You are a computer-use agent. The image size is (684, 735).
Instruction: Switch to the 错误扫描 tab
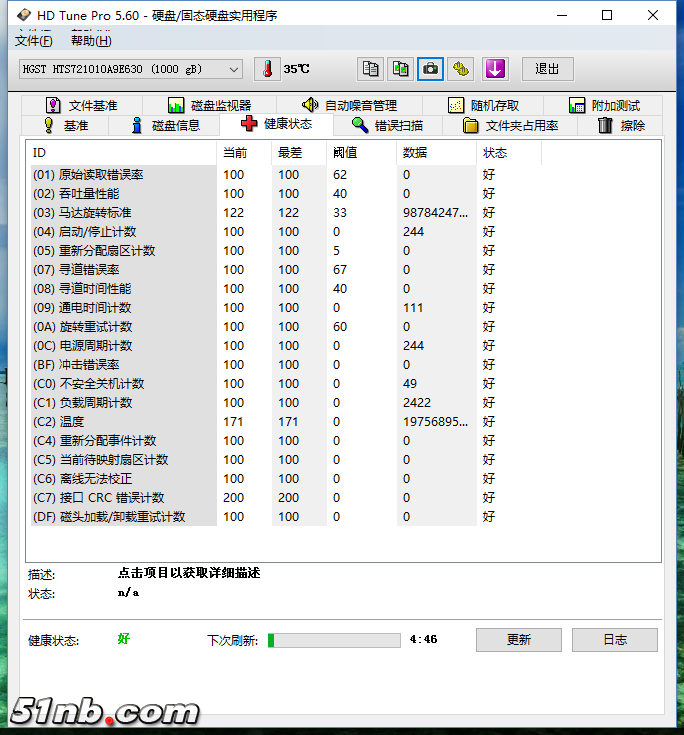387,125
